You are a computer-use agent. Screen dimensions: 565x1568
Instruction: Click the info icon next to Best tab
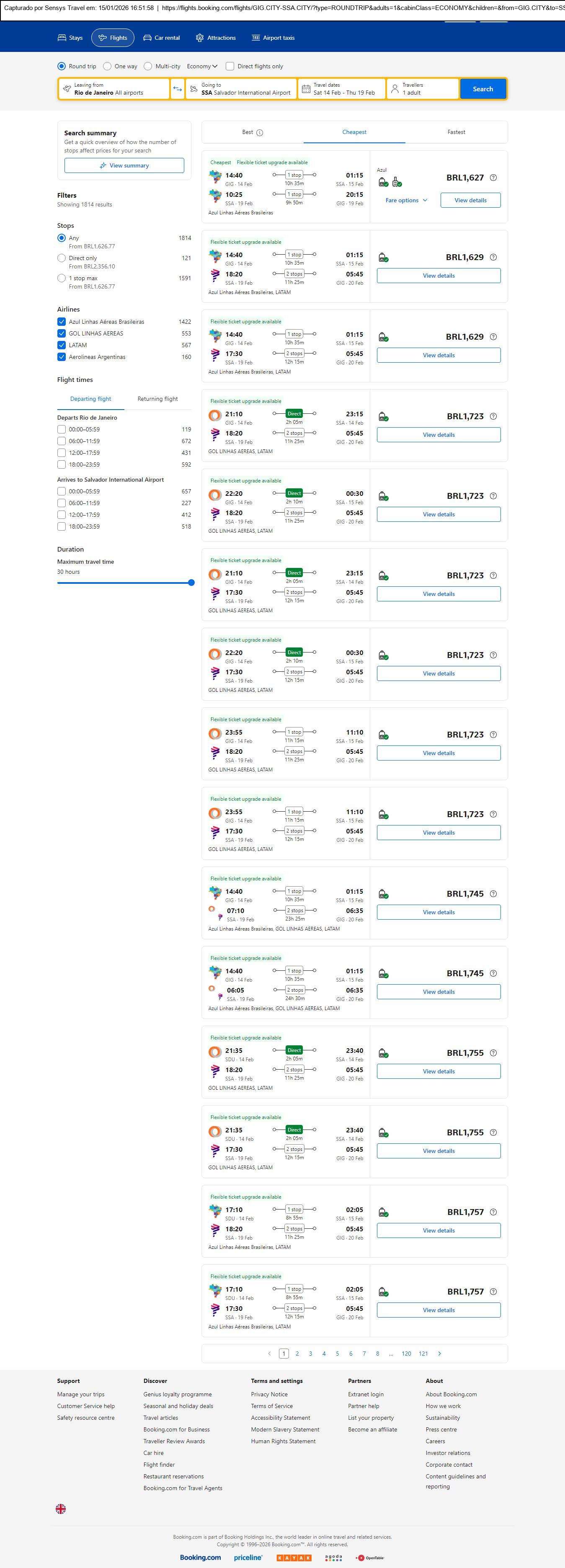(x=260, y=133)
